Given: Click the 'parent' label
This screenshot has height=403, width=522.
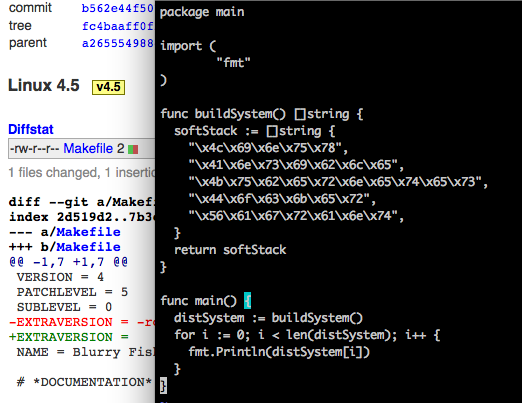Looking at the screenshot, I should [x=28, y=43].
